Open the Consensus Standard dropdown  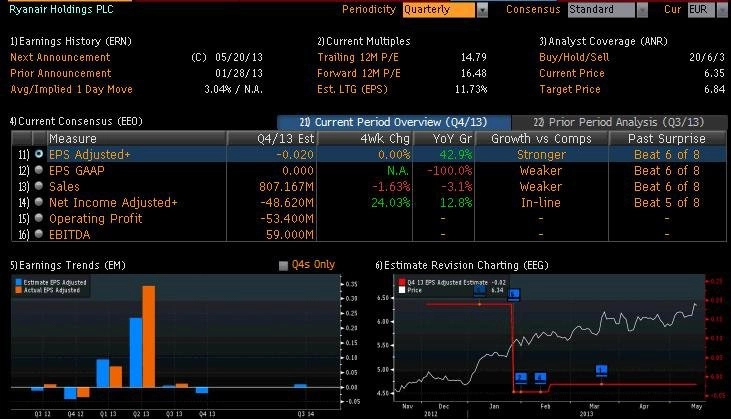click(x=601, y=10)
